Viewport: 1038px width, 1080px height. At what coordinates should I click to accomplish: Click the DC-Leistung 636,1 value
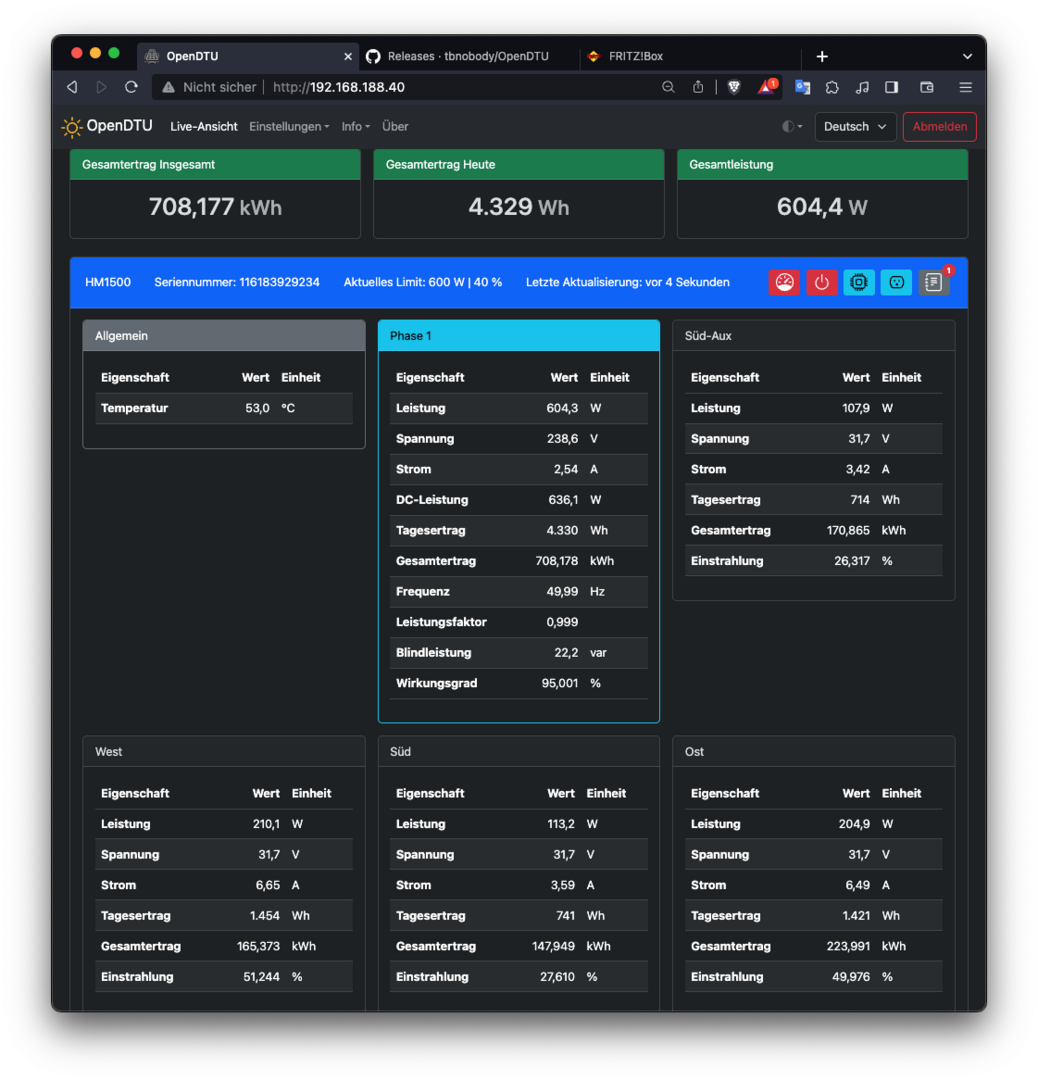[x=563, y=500]
